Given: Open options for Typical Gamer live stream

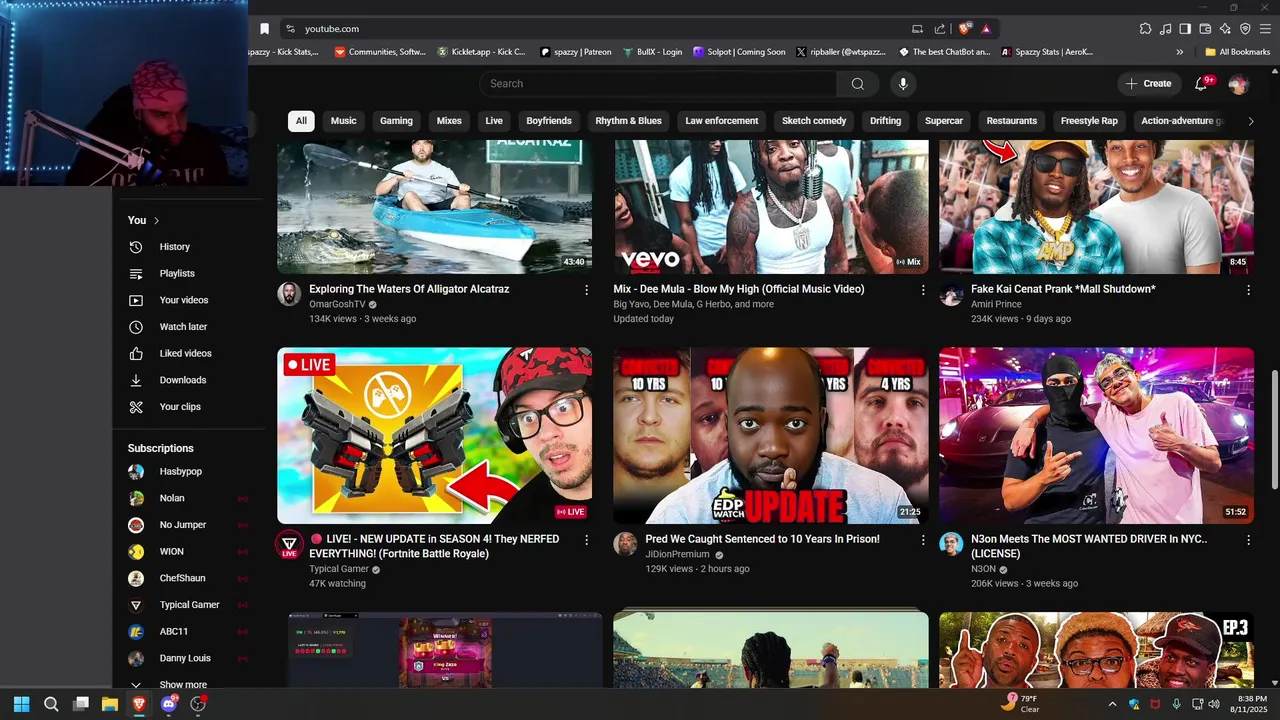Looking at the screenshot, I should [586, 540].
